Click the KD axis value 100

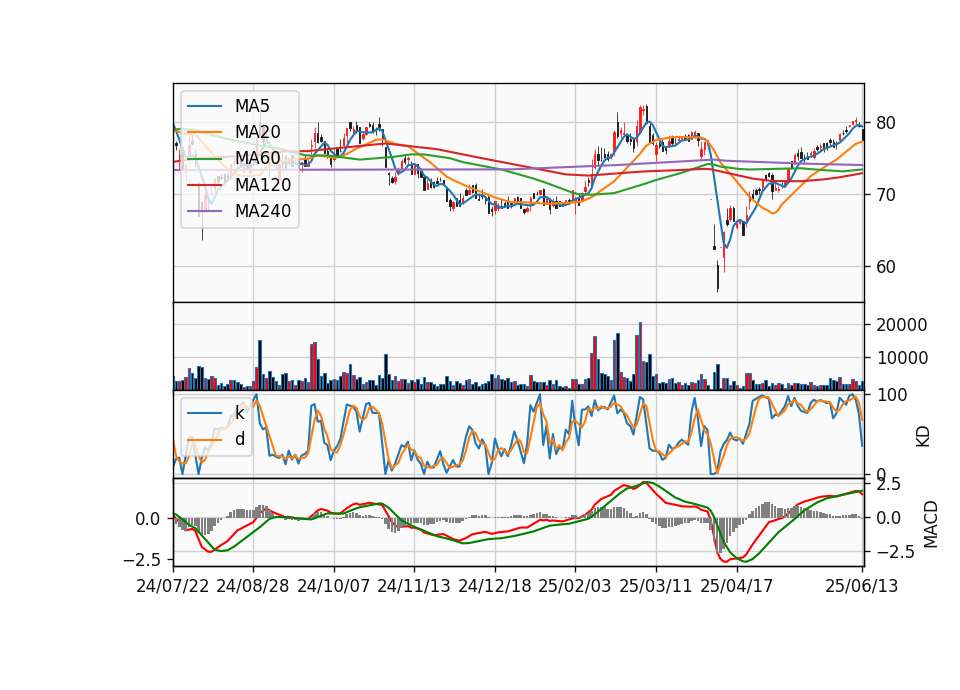[891, 395]
